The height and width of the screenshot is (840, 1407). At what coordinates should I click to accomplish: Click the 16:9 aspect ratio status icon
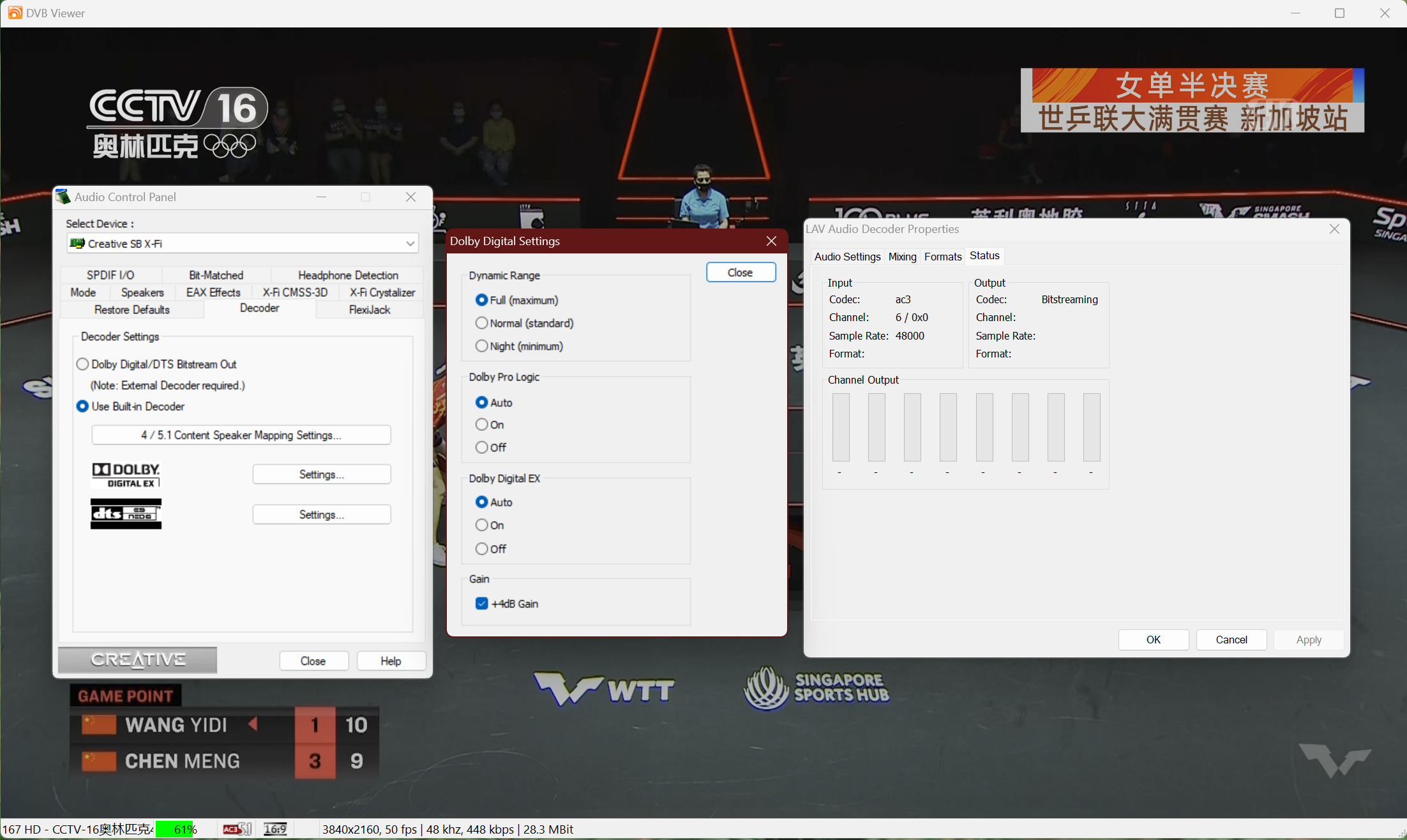pyautogui.click(x=275, y=829)
